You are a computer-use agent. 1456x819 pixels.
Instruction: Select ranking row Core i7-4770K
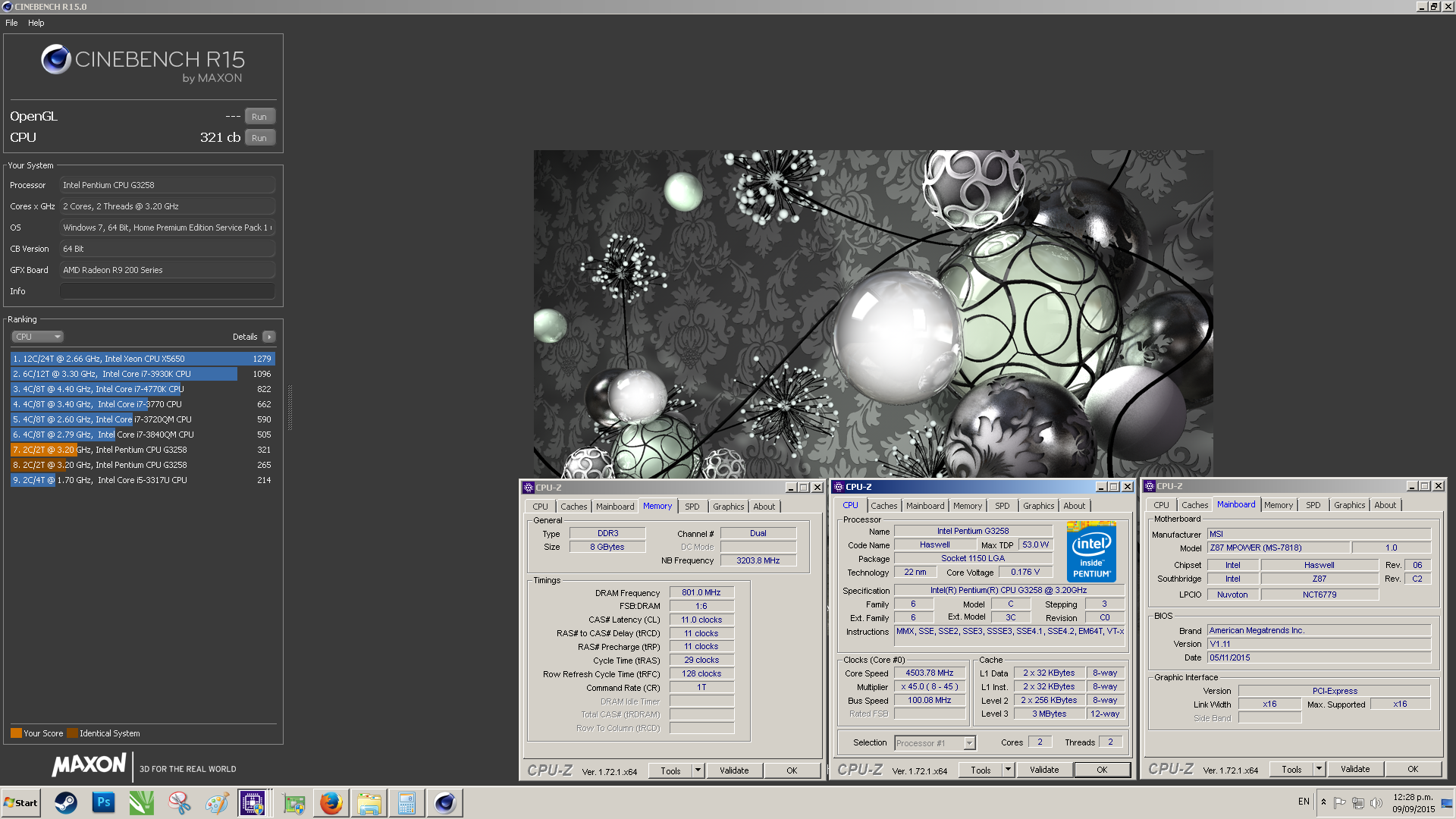point(143,389)
